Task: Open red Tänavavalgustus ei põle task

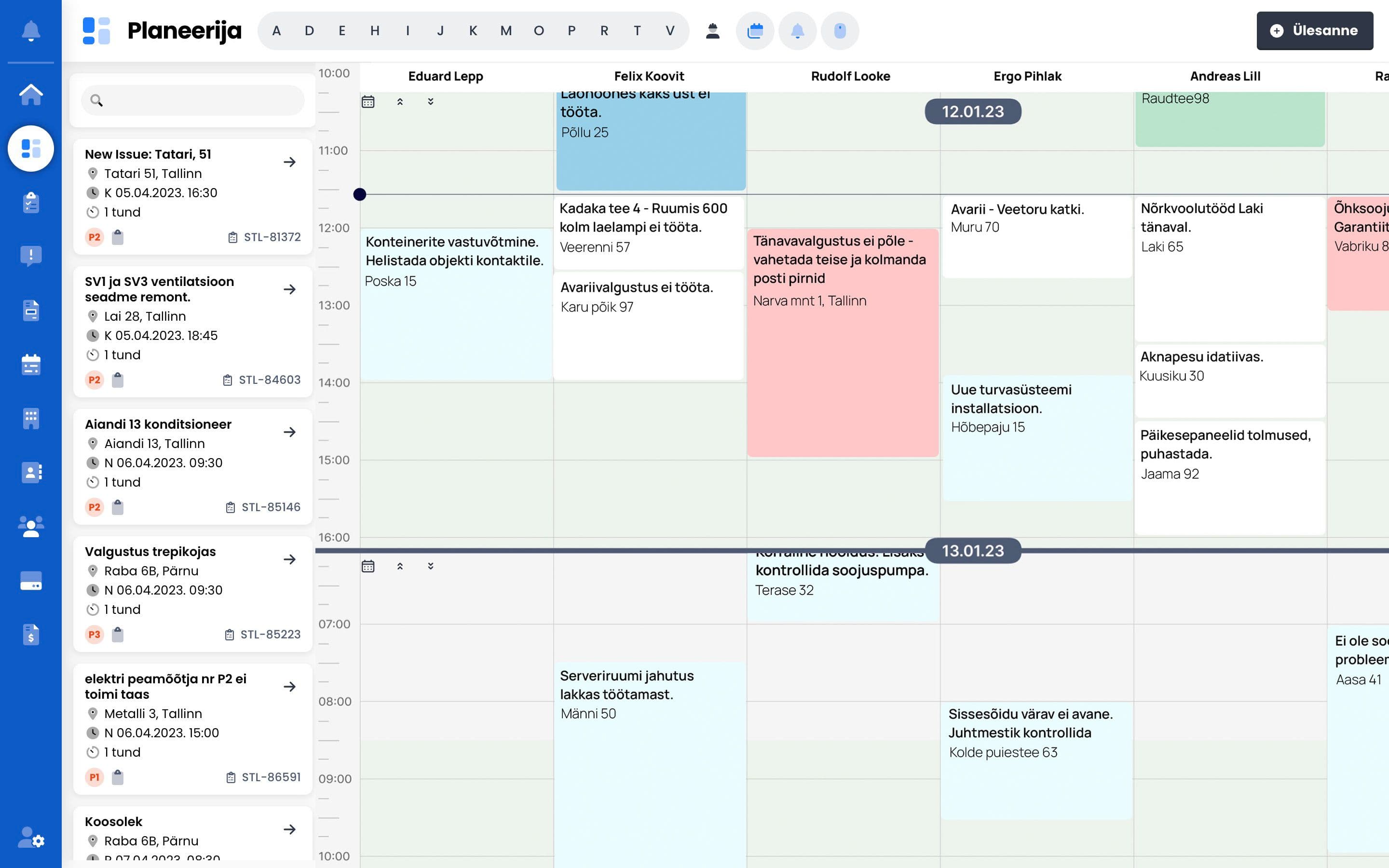Action: click(843, 343)
